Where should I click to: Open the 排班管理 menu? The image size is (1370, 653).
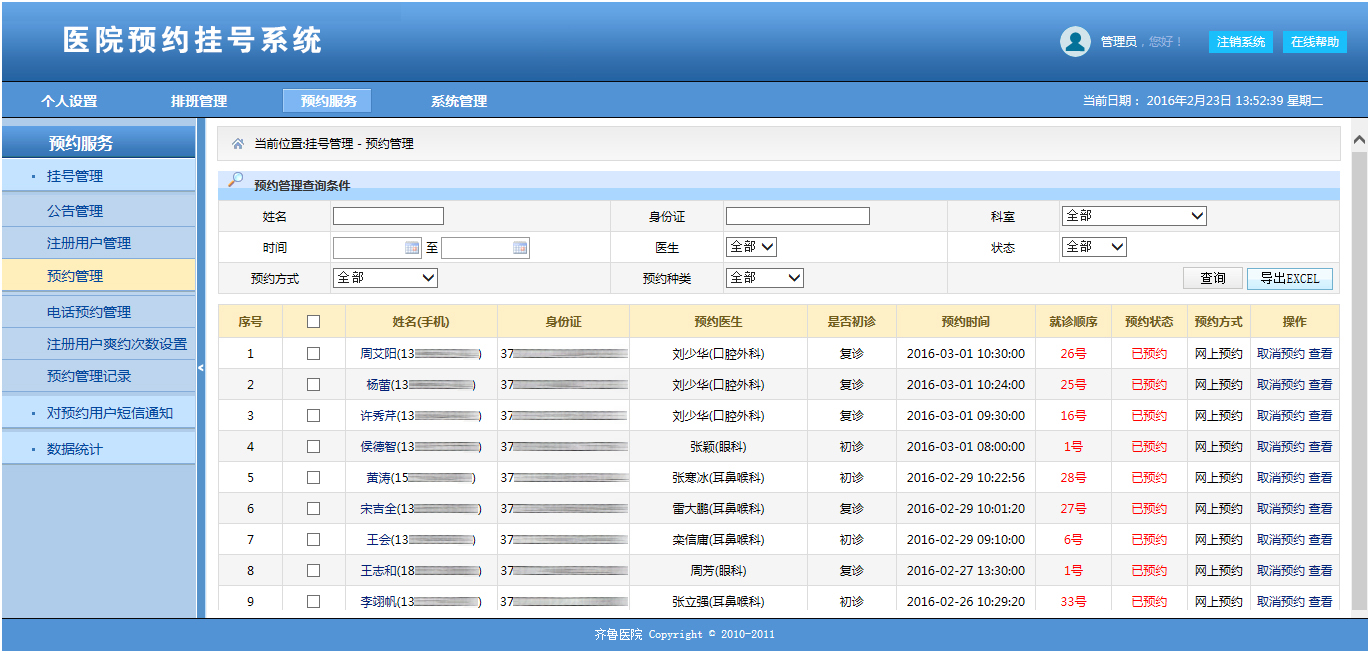pyautogui.click(x=199, y=101)
